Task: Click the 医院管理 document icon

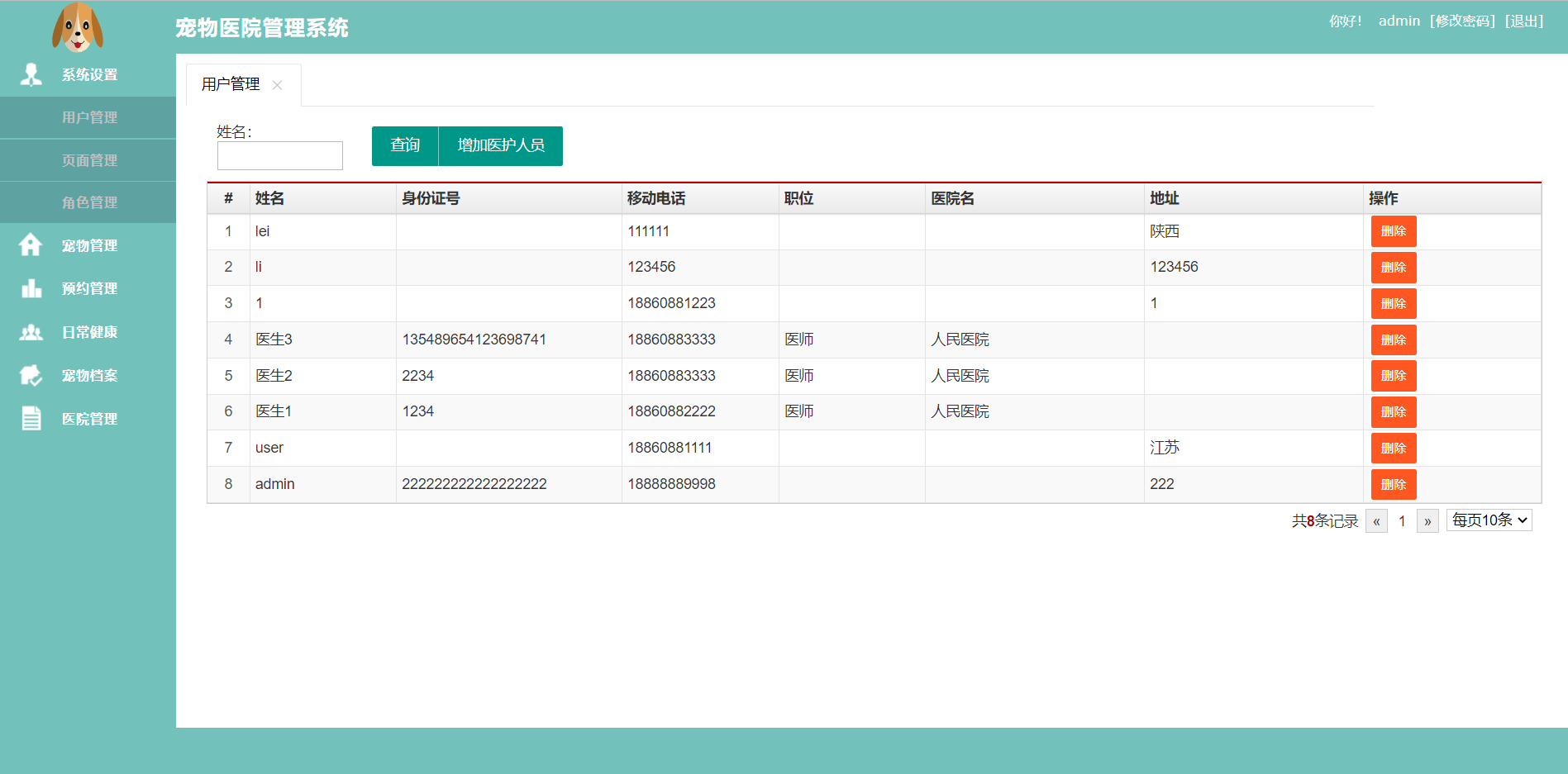Action: (31, 419)
